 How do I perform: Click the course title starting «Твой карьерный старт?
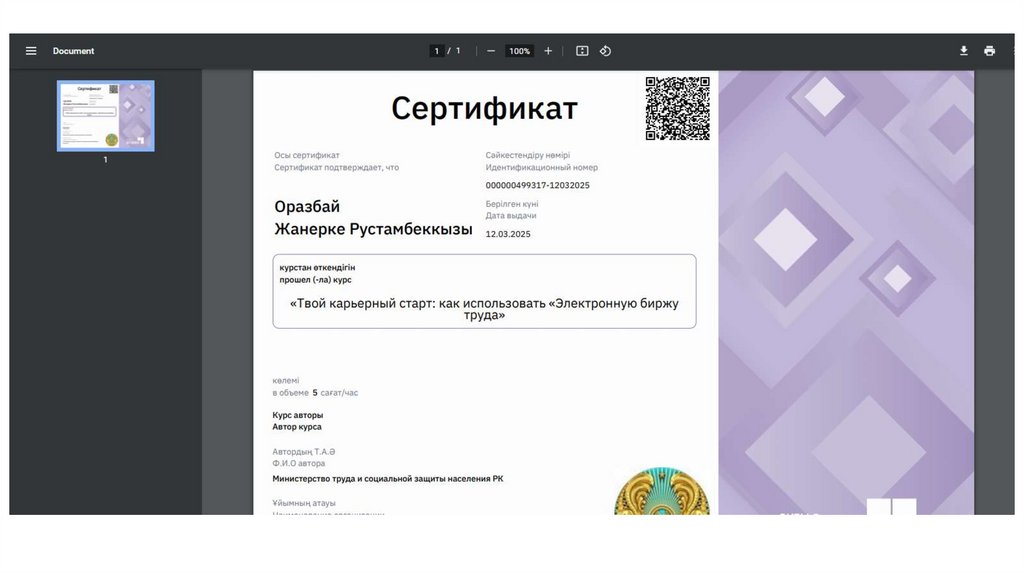(x=484, y=309)
